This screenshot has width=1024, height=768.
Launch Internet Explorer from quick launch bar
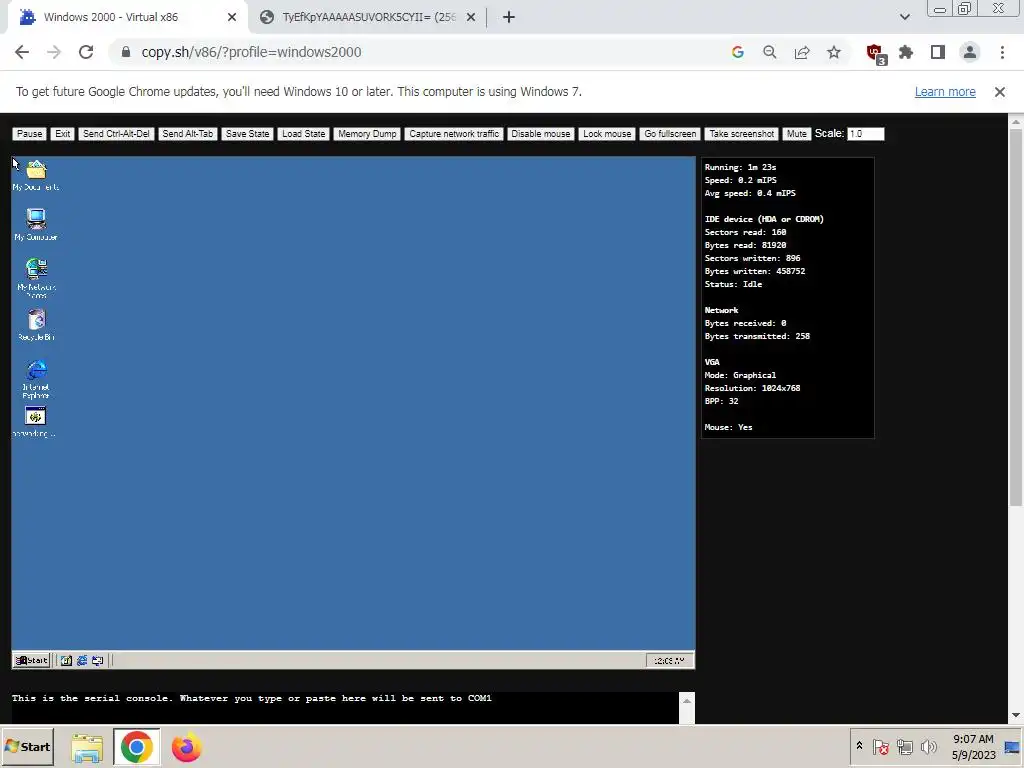point(82,660)
